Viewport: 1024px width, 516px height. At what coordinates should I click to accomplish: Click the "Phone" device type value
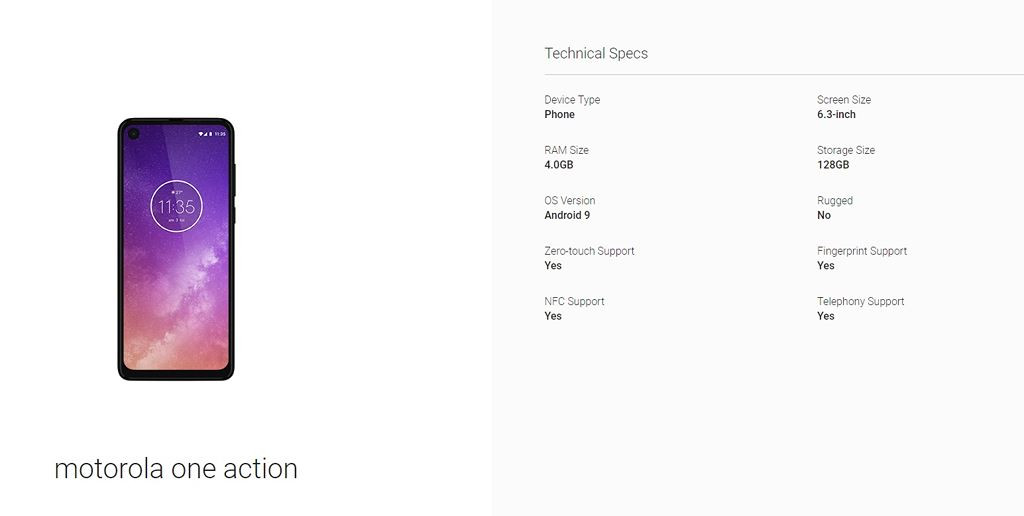click(559, 115)
